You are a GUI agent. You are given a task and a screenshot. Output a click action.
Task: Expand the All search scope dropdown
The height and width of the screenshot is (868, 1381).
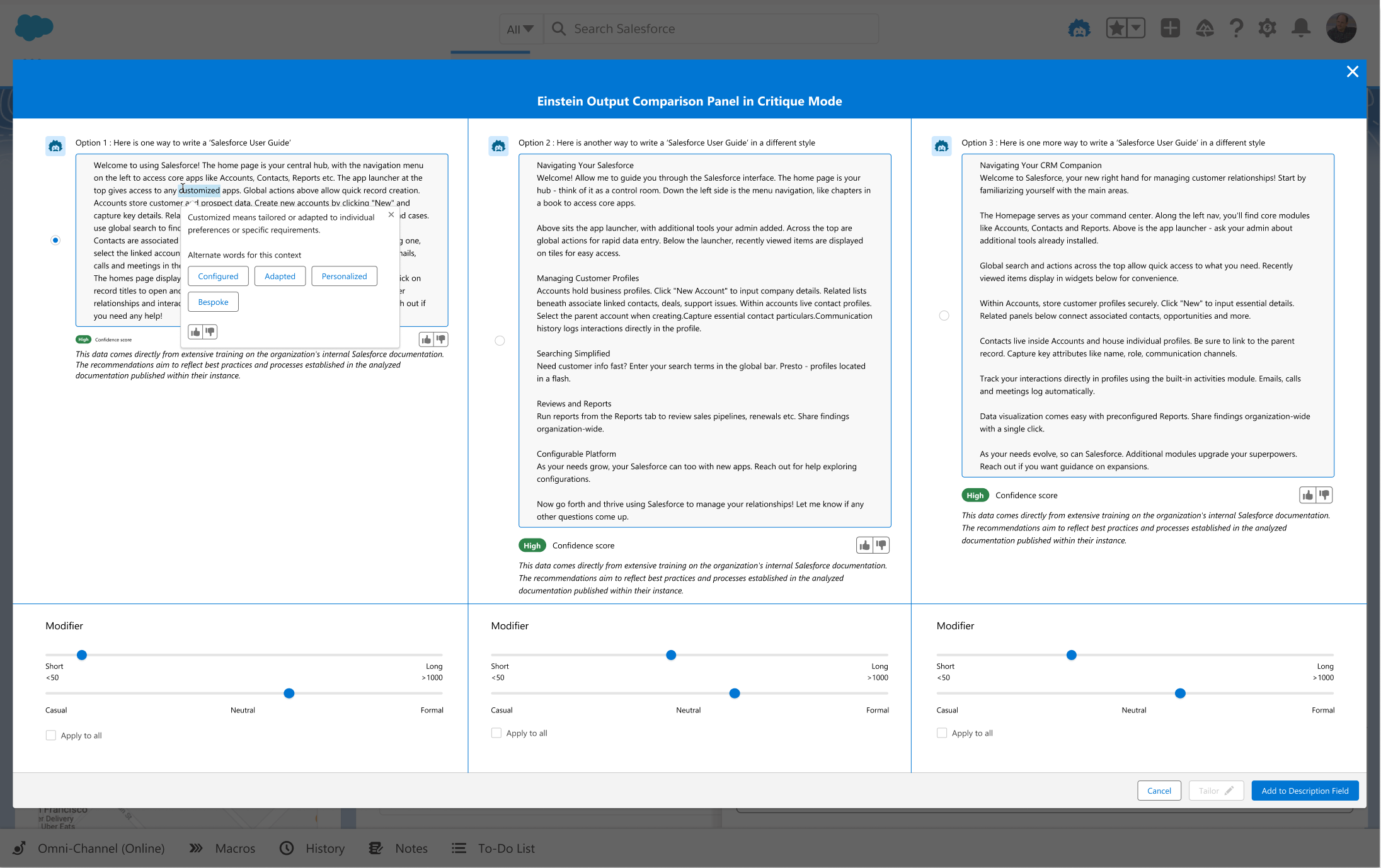pyautogui.click(x=520, y=29)
